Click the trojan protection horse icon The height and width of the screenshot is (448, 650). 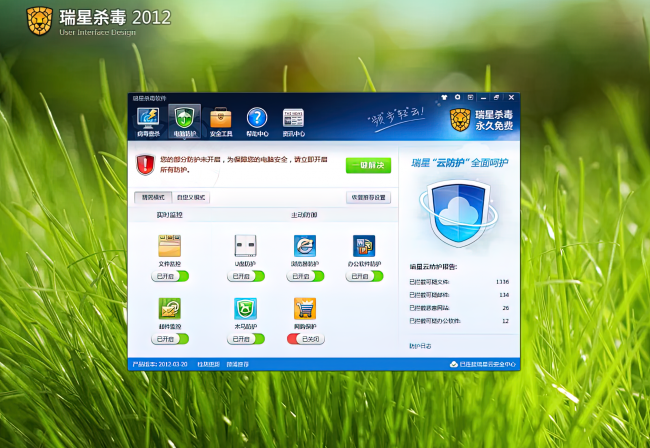click(245, 309)
